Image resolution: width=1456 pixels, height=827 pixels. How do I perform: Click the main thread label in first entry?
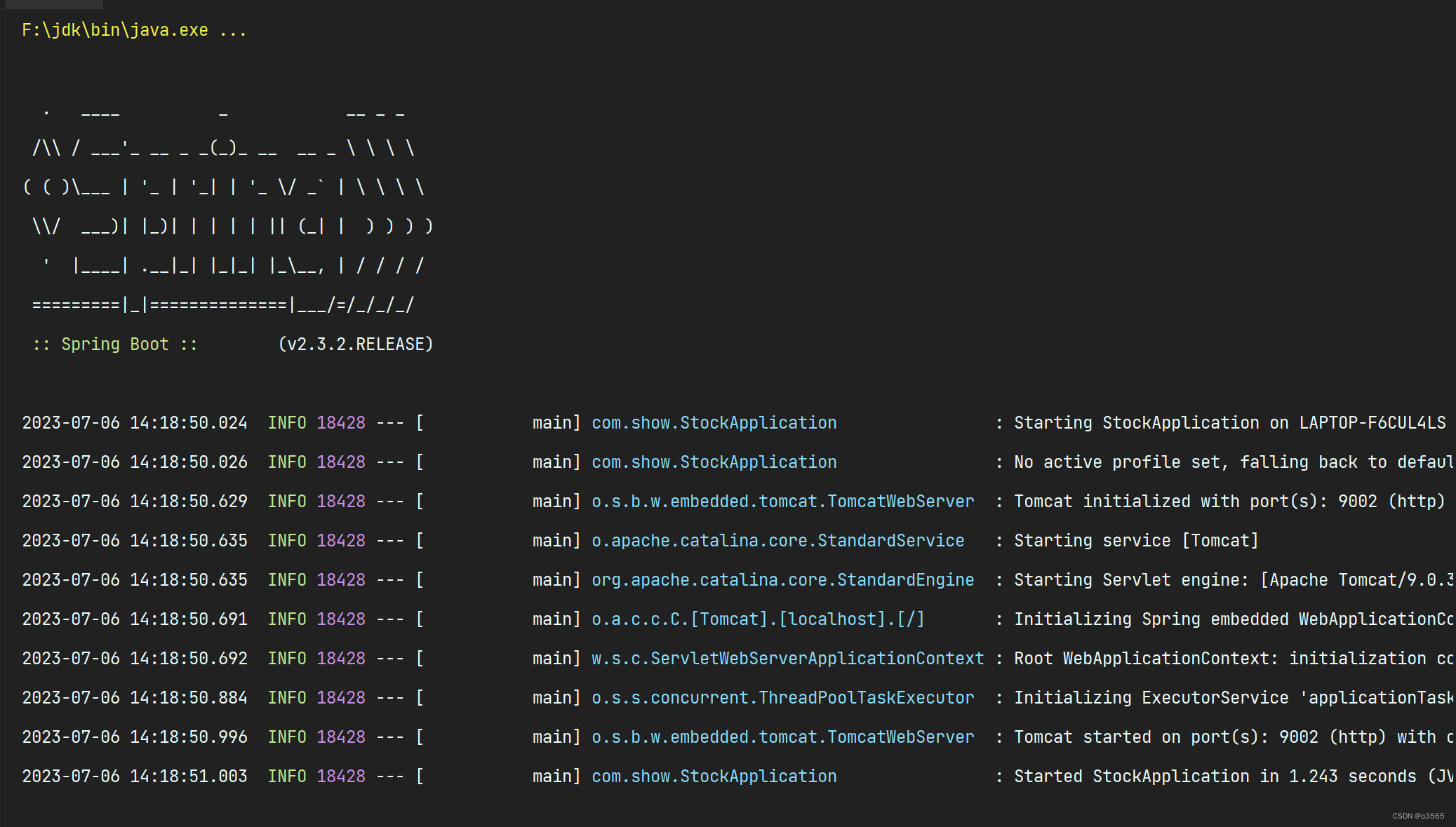click(554, 422)
